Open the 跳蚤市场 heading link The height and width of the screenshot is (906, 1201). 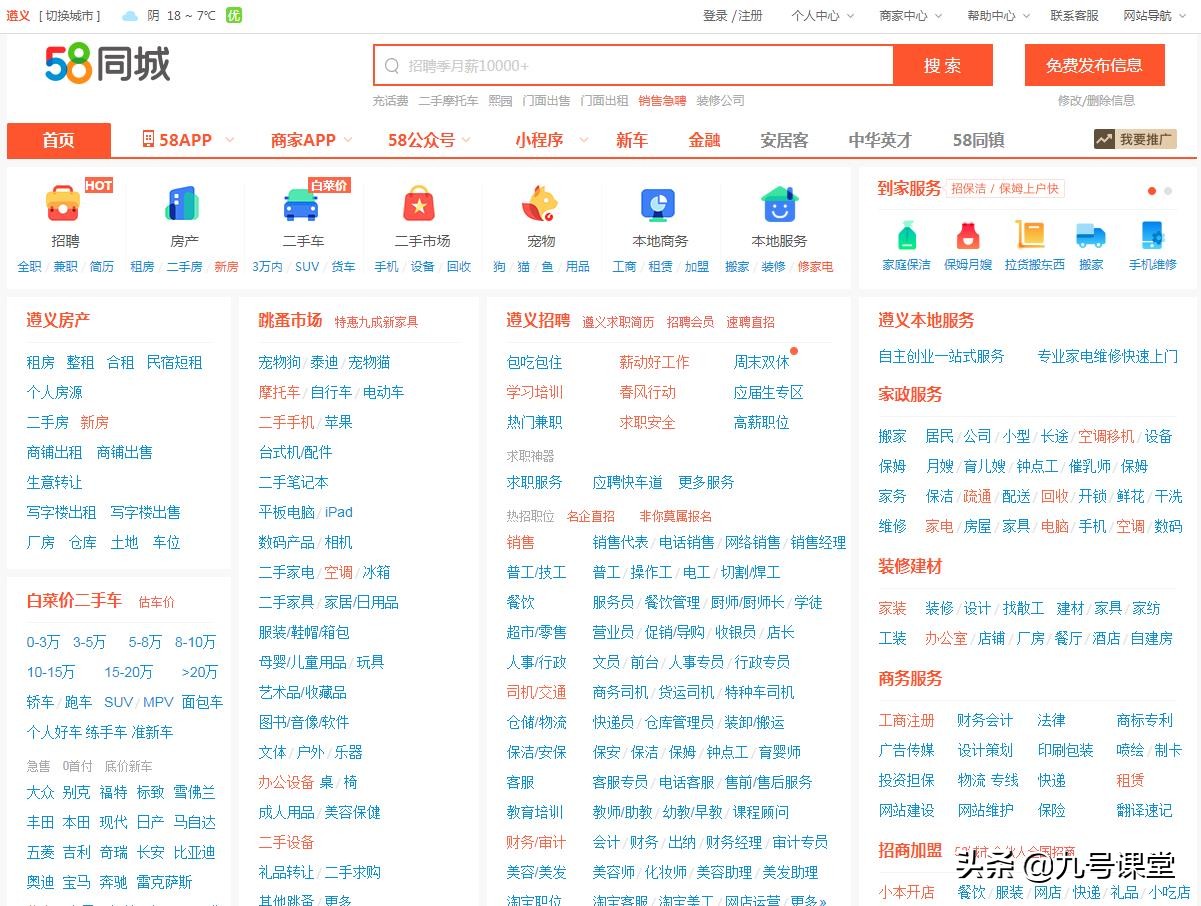point(290,320)
